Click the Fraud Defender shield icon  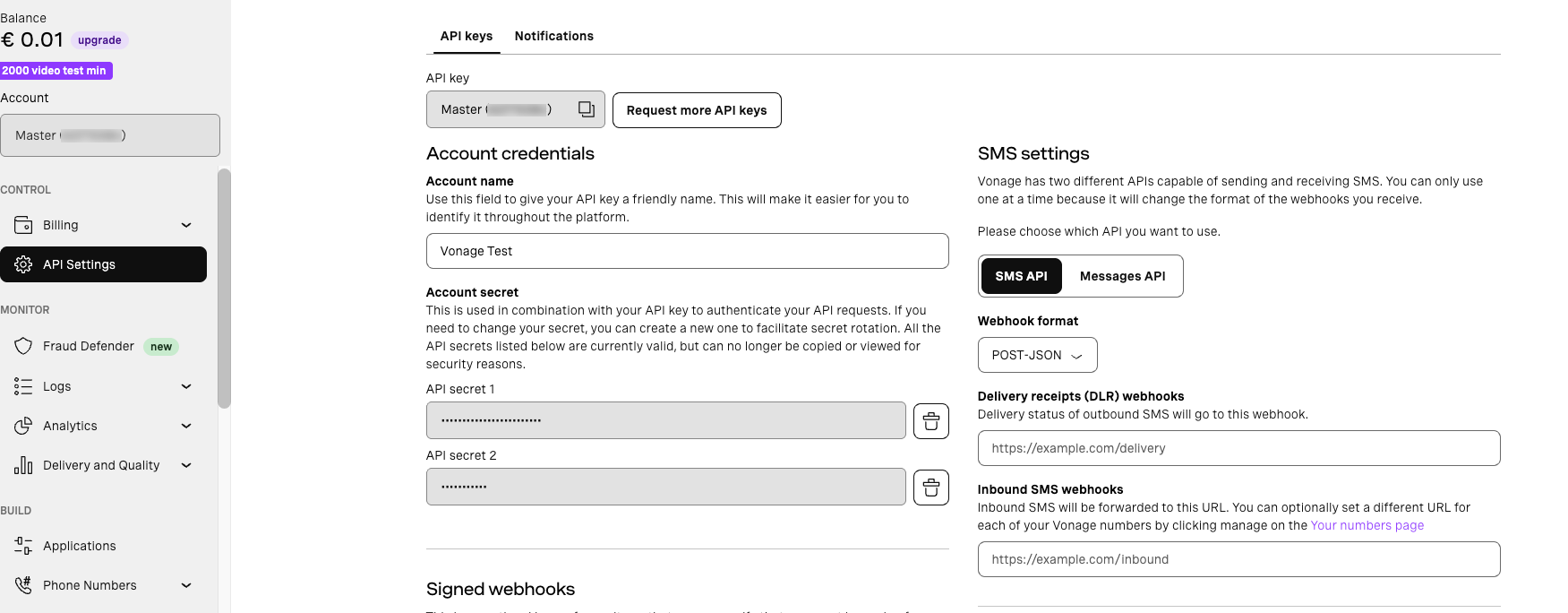(23, 346)
